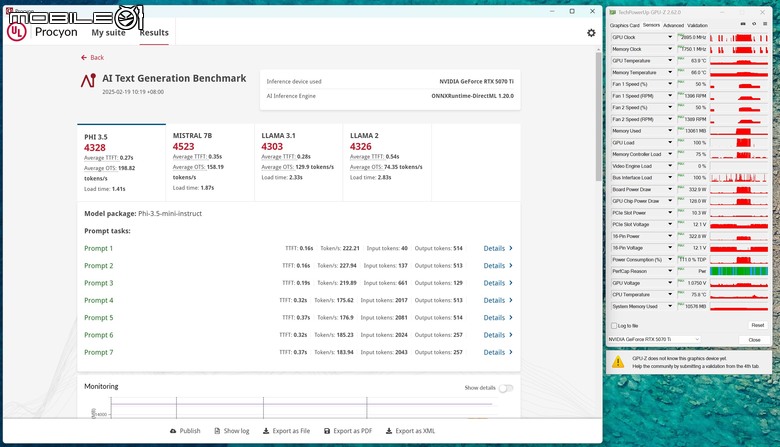Enable the Log to file checkbox
The image size is (780, 447).
(x=614, y=326)
